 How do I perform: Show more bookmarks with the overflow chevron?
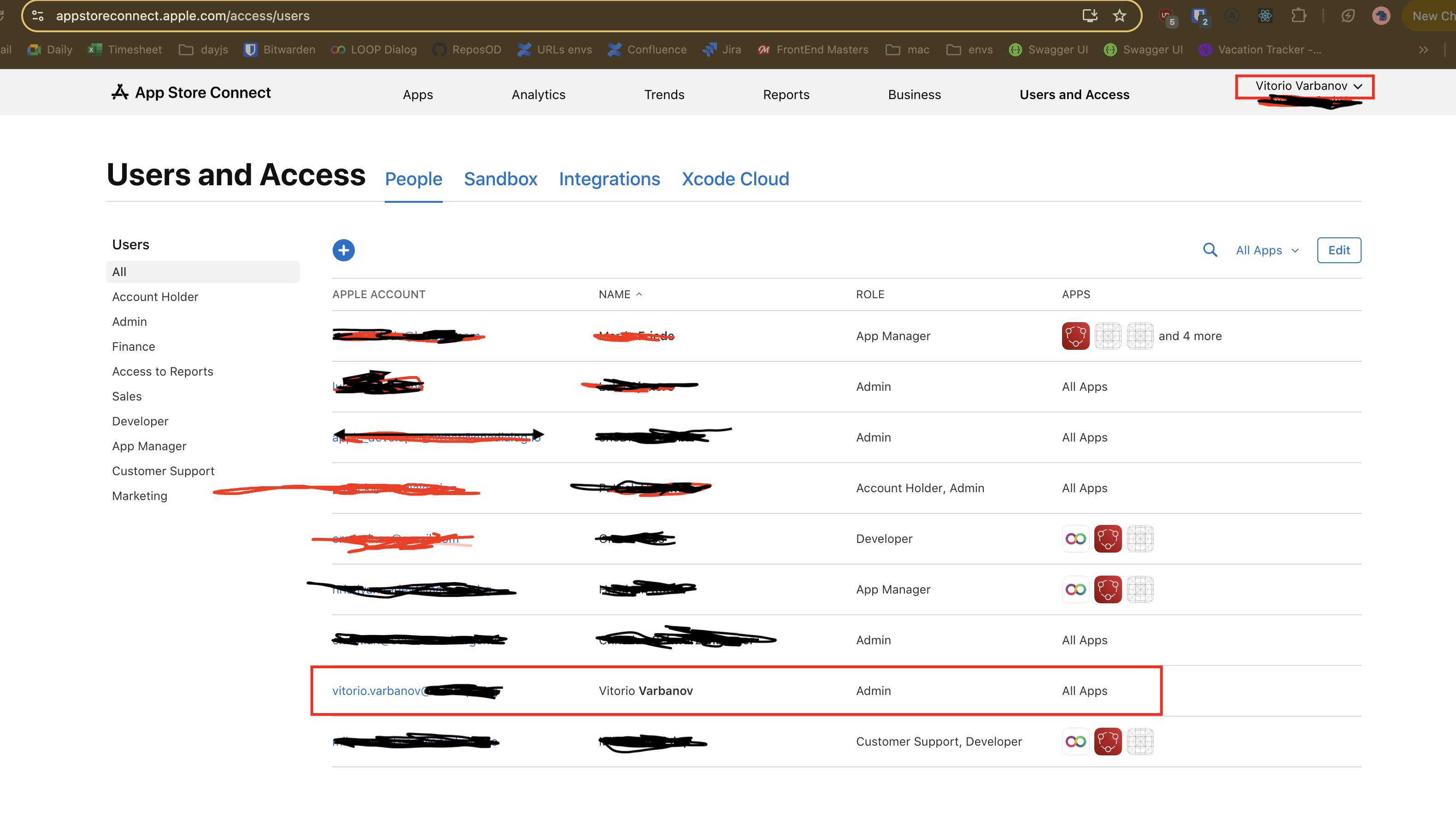[1424, 50]
